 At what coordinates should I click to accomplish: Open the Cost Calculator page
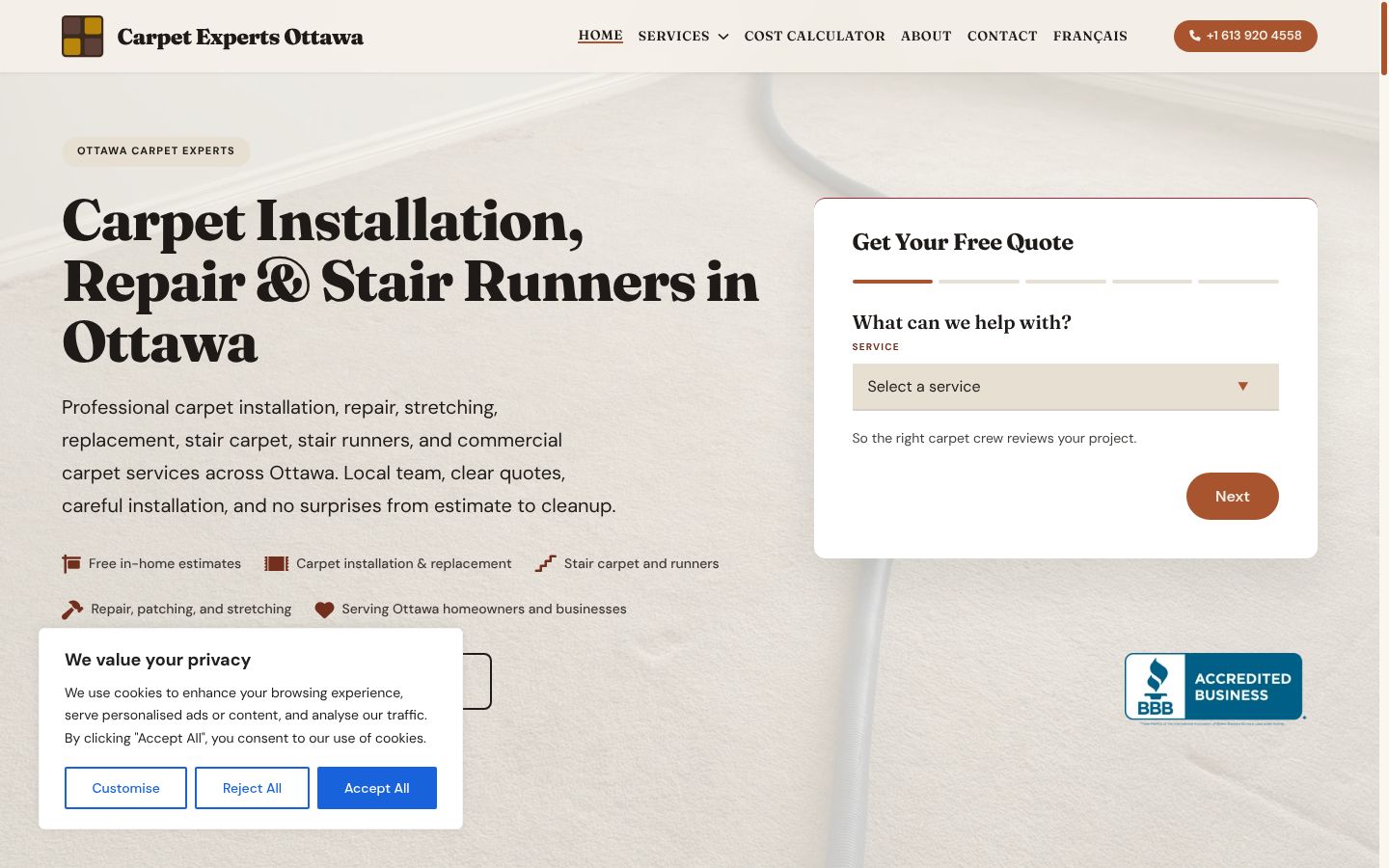point(814,36)
